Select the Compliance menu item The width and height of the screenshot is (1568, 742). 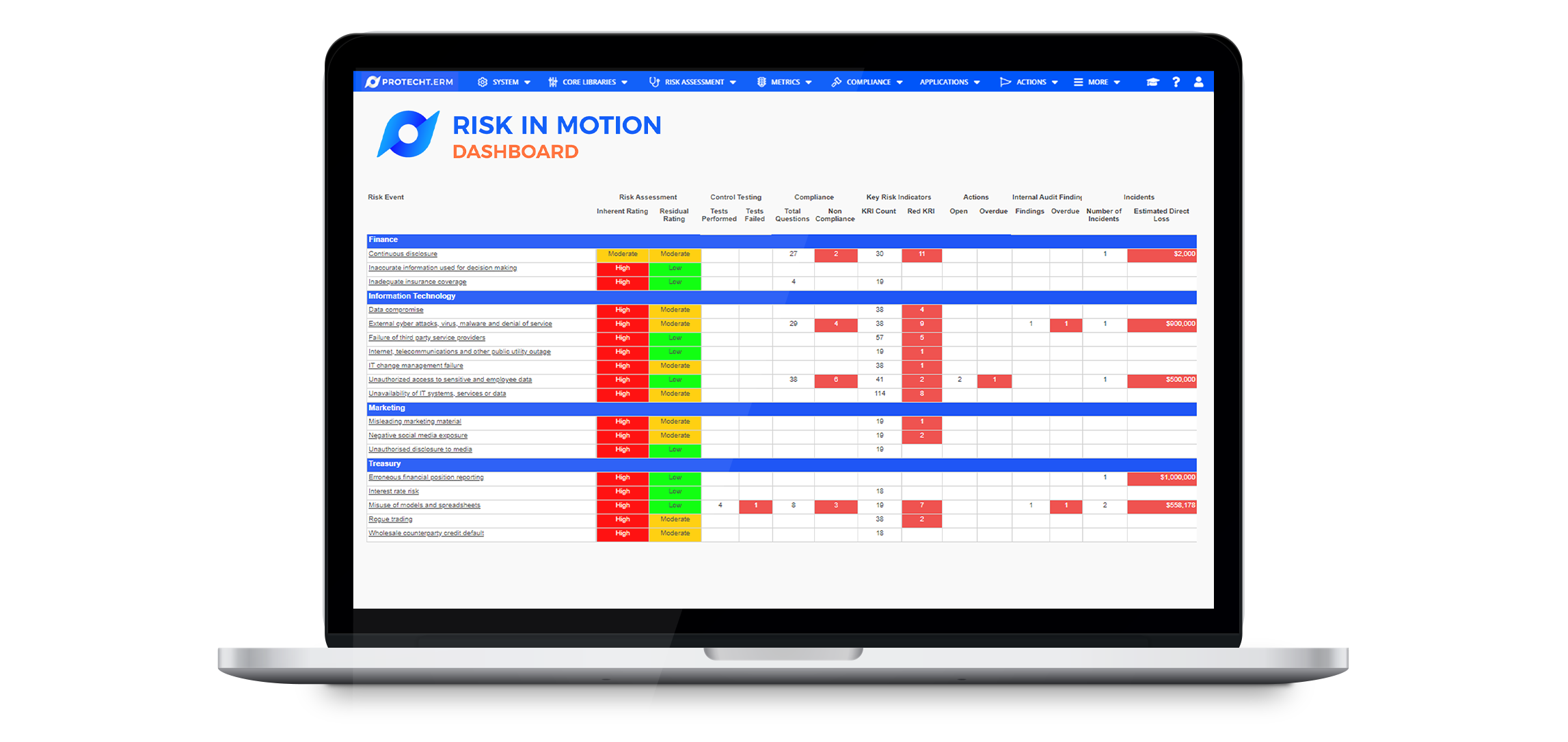click(x=868, y=82)
